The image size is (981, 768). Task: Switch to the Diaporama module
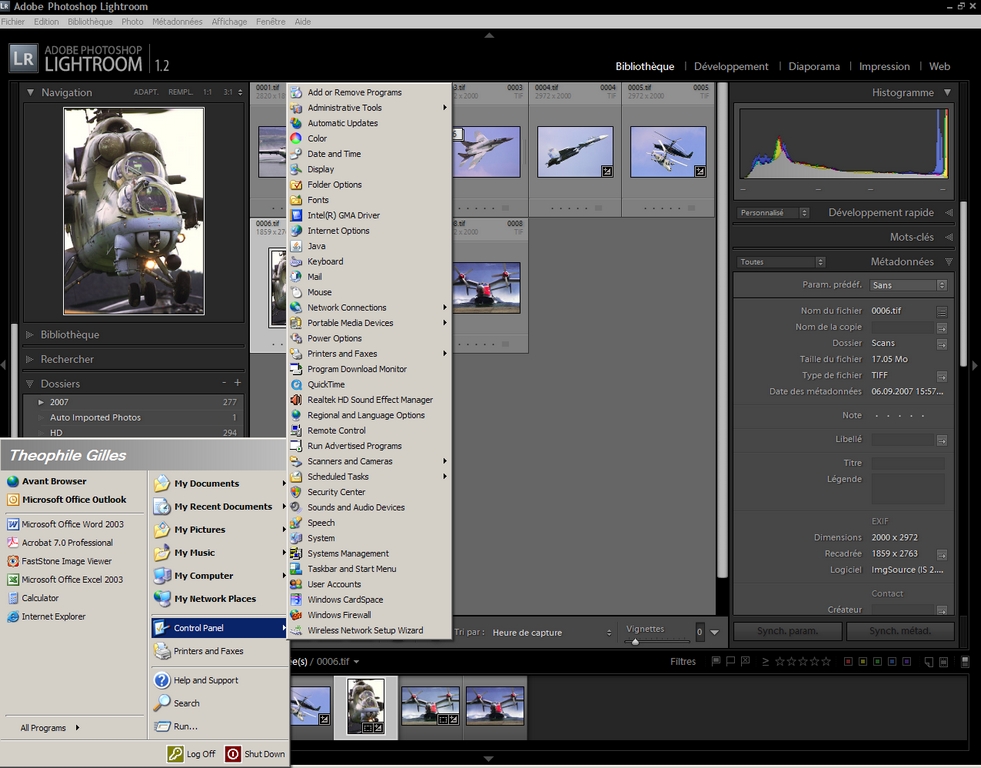click(814, 66)
